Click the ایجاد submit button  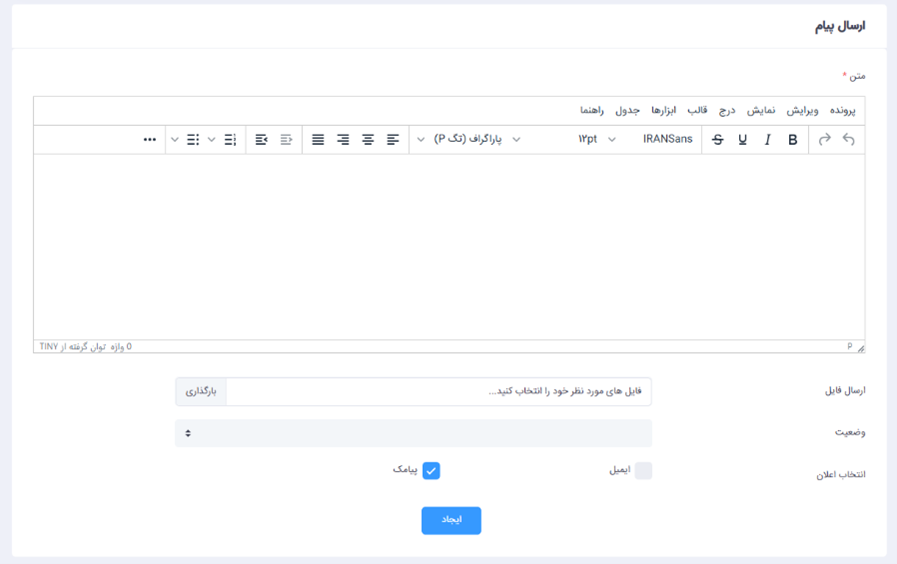point(451,520)
